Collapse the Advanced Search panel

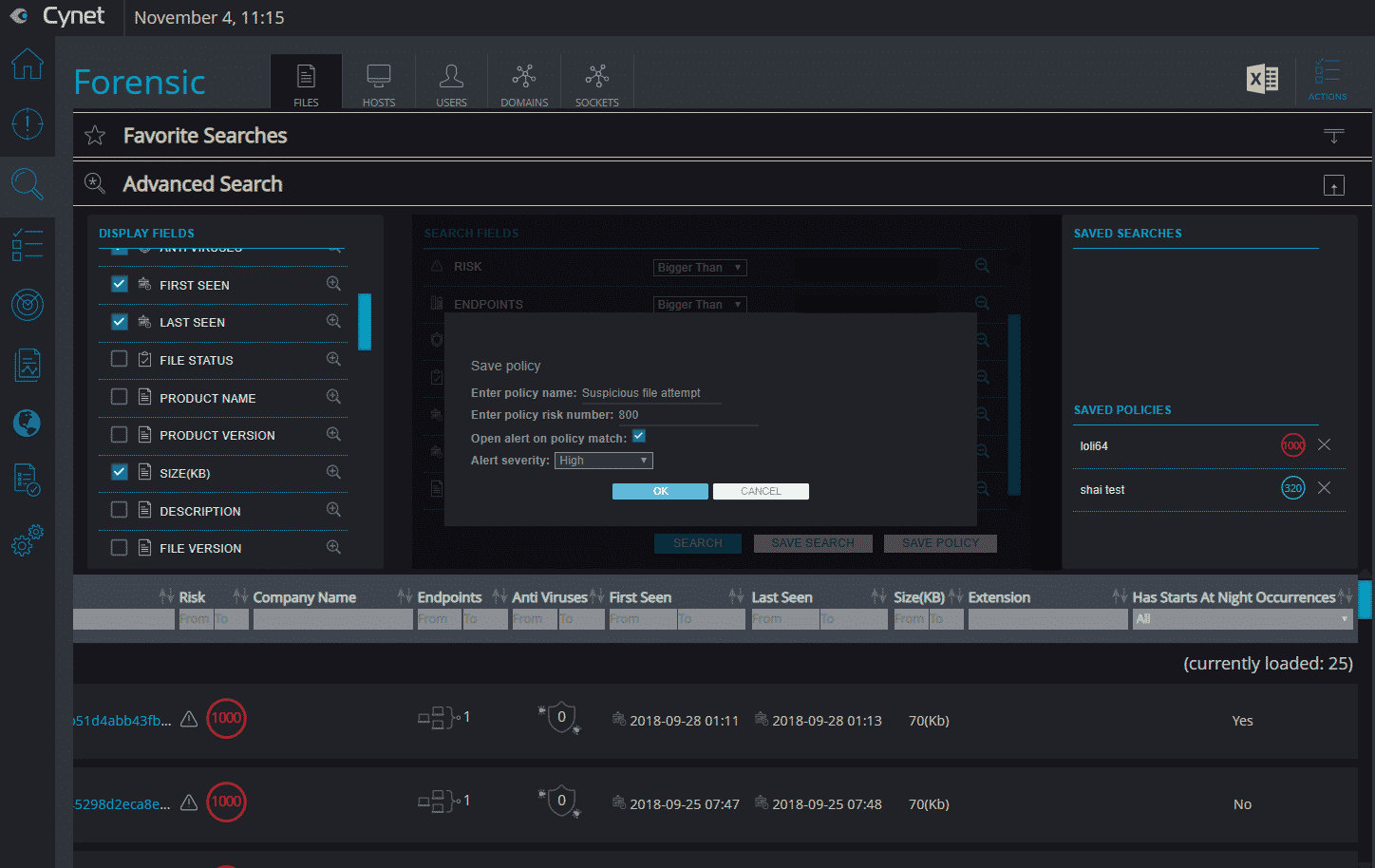[x=1333, y=185]
